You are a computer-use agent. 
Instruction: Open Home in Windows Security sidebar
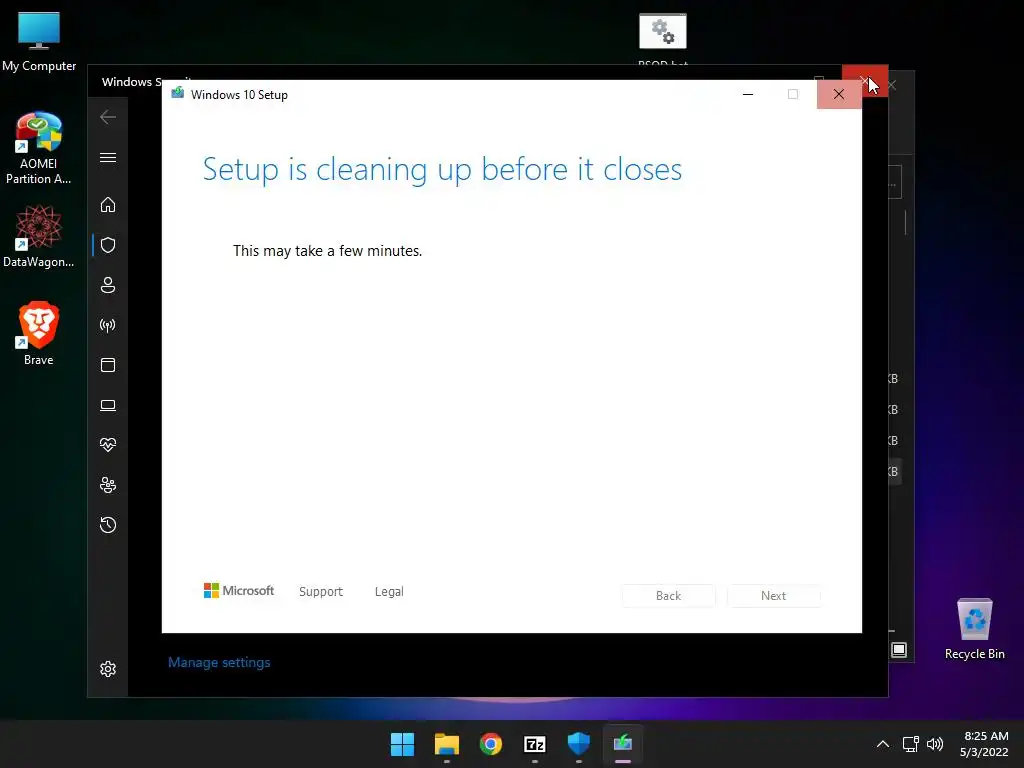[x=108, y=205]
